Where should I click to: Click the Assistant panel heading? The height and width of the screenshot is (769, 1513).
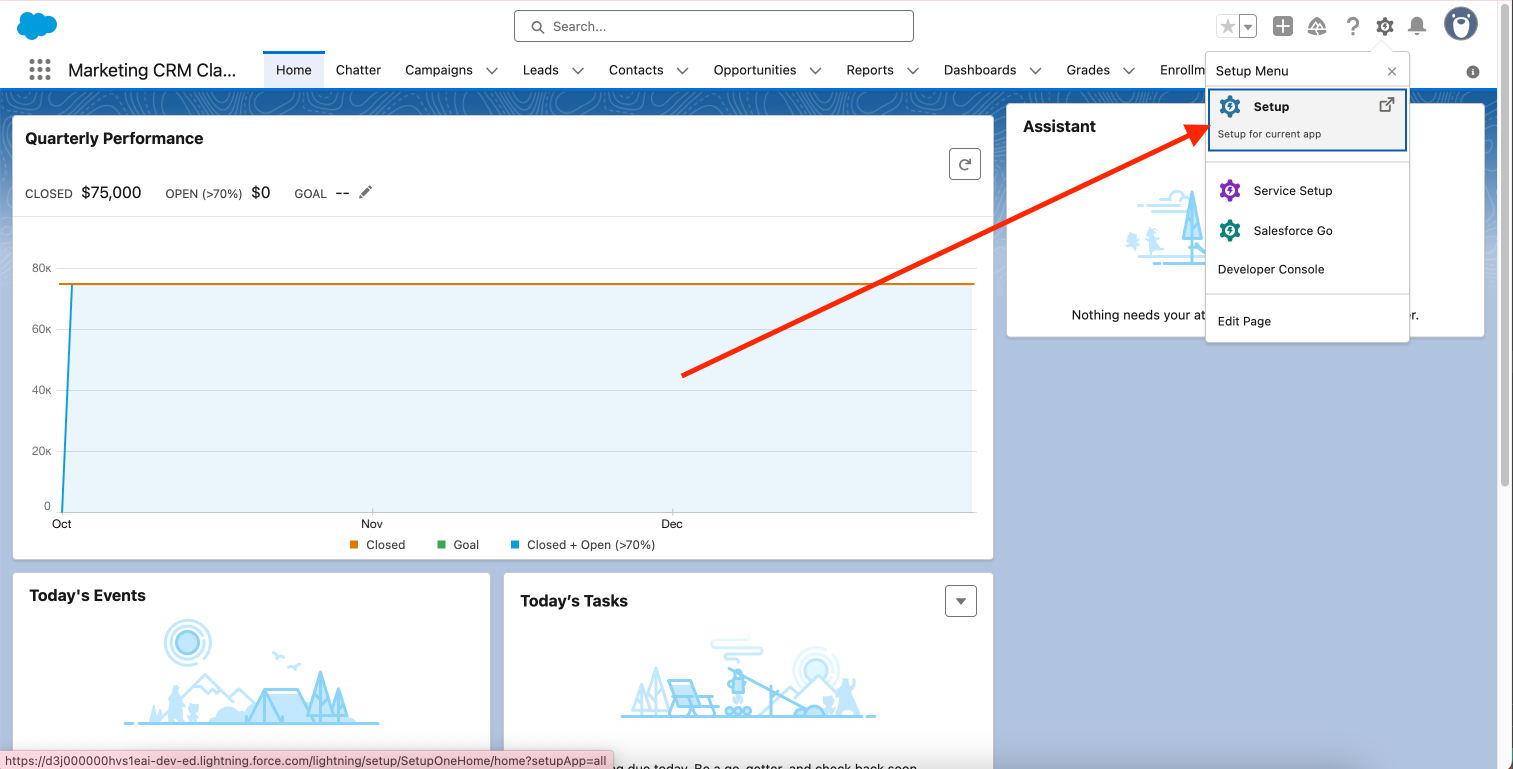[1059, 126]
